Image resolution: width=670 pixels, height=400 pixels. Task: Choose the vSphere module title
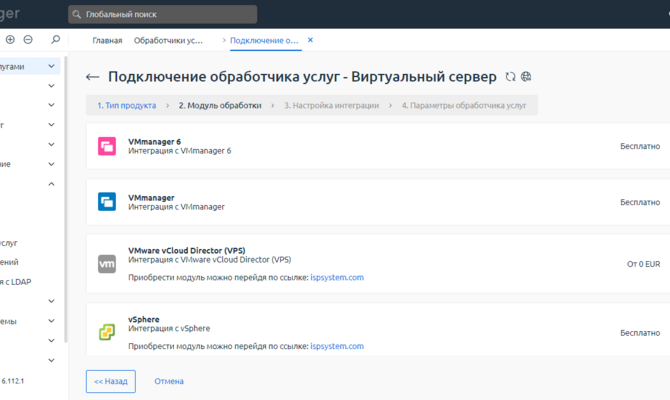144,319
